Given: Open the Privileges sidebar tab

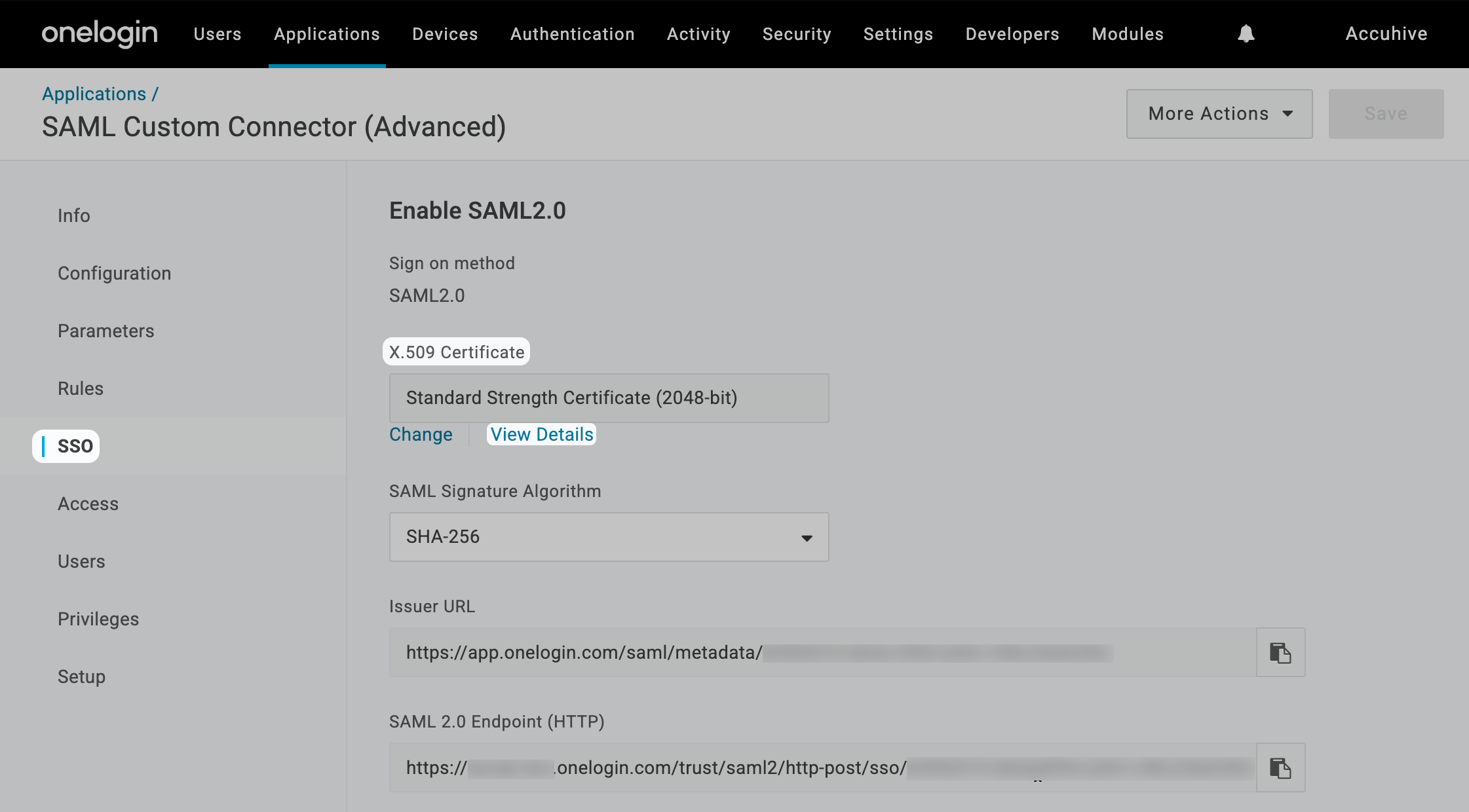Looking at the screenshot, I should (x=98, y=619).
